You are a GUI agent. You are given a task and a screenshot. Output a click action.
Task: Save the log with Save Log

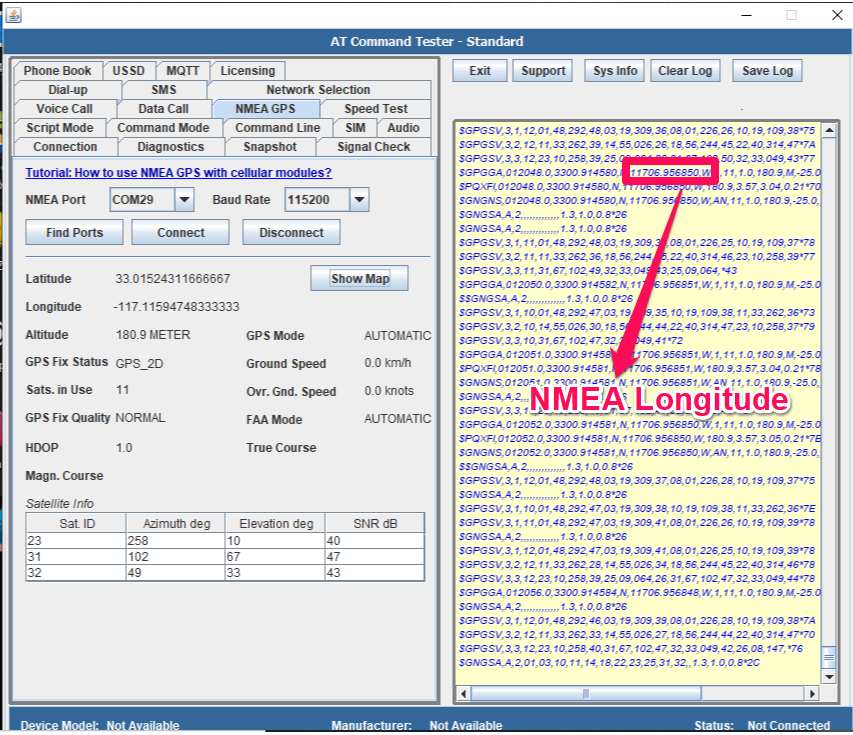click(767, 71)
